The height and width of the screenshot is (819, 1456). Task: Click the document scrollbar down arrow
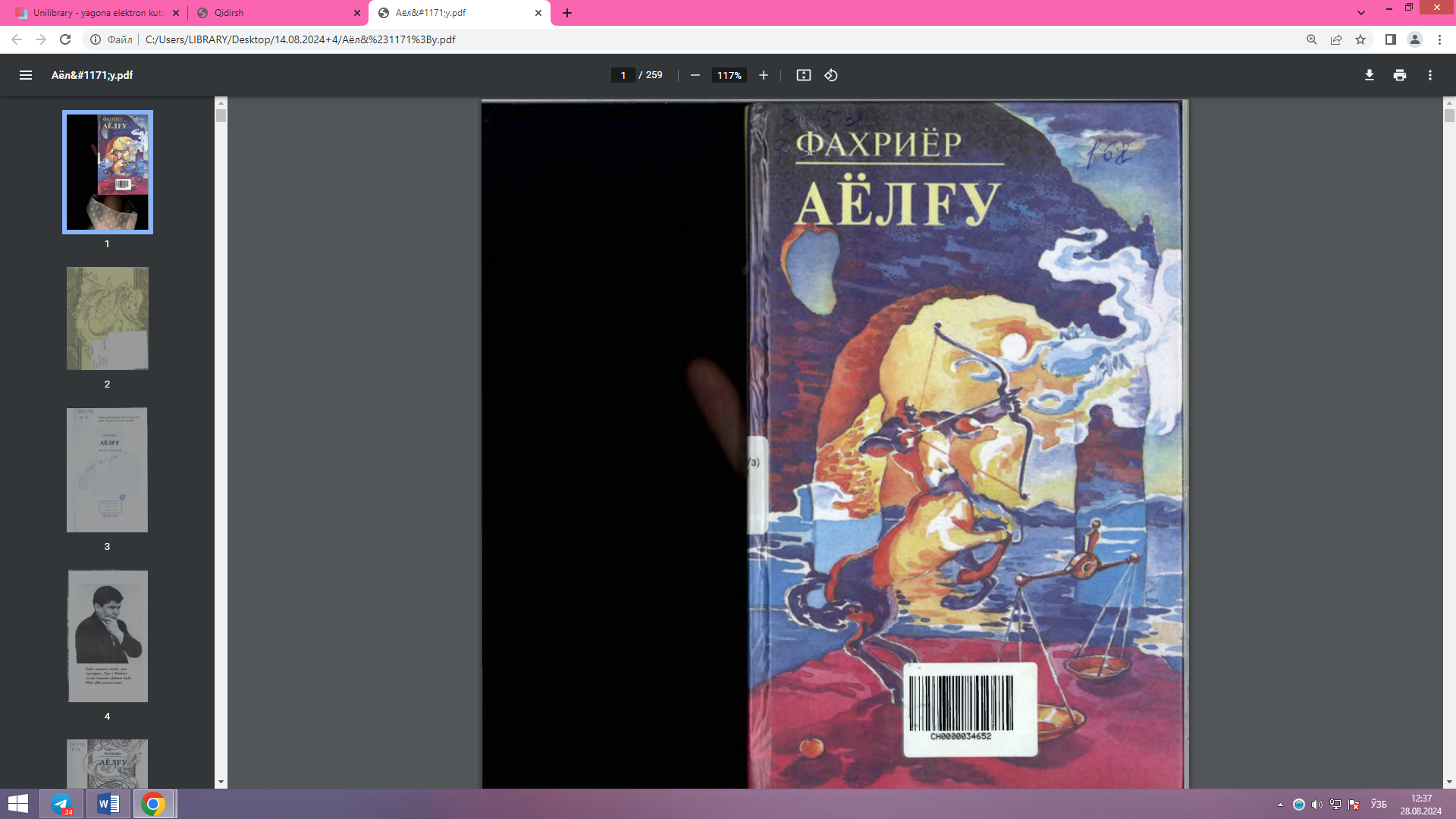[x=1449, y=782]
